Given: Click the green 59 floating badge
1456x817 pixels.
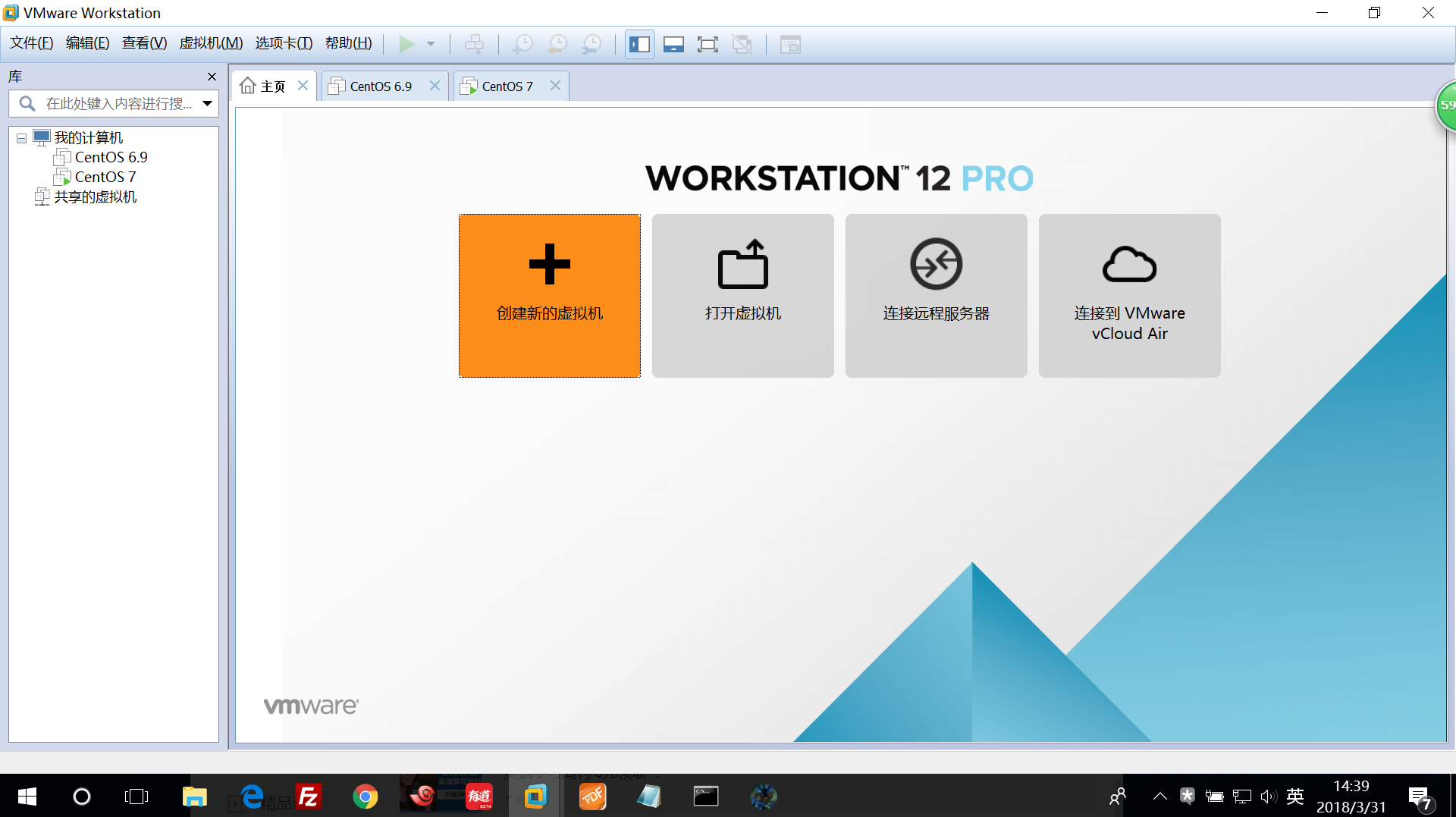Looking at the screenshot, I should click(x=1445, y=105).
